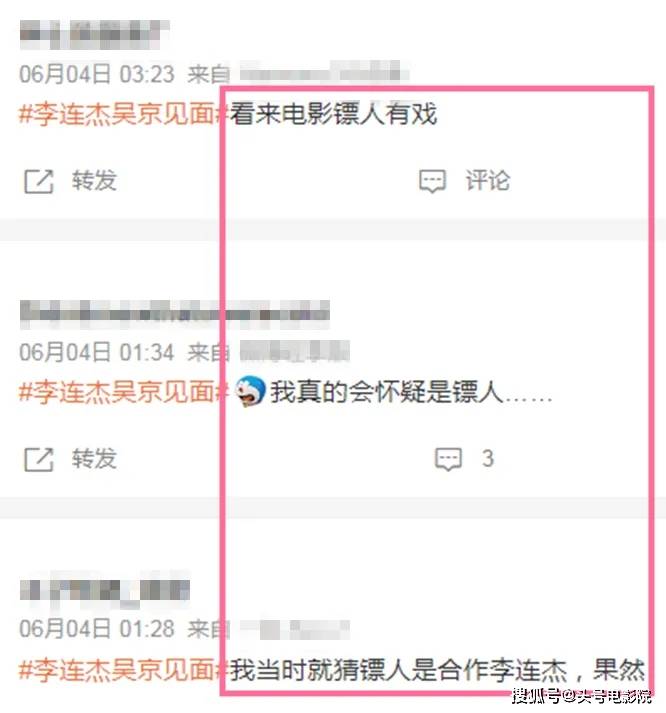Click 转发 under the first post

tap(95, 181)
